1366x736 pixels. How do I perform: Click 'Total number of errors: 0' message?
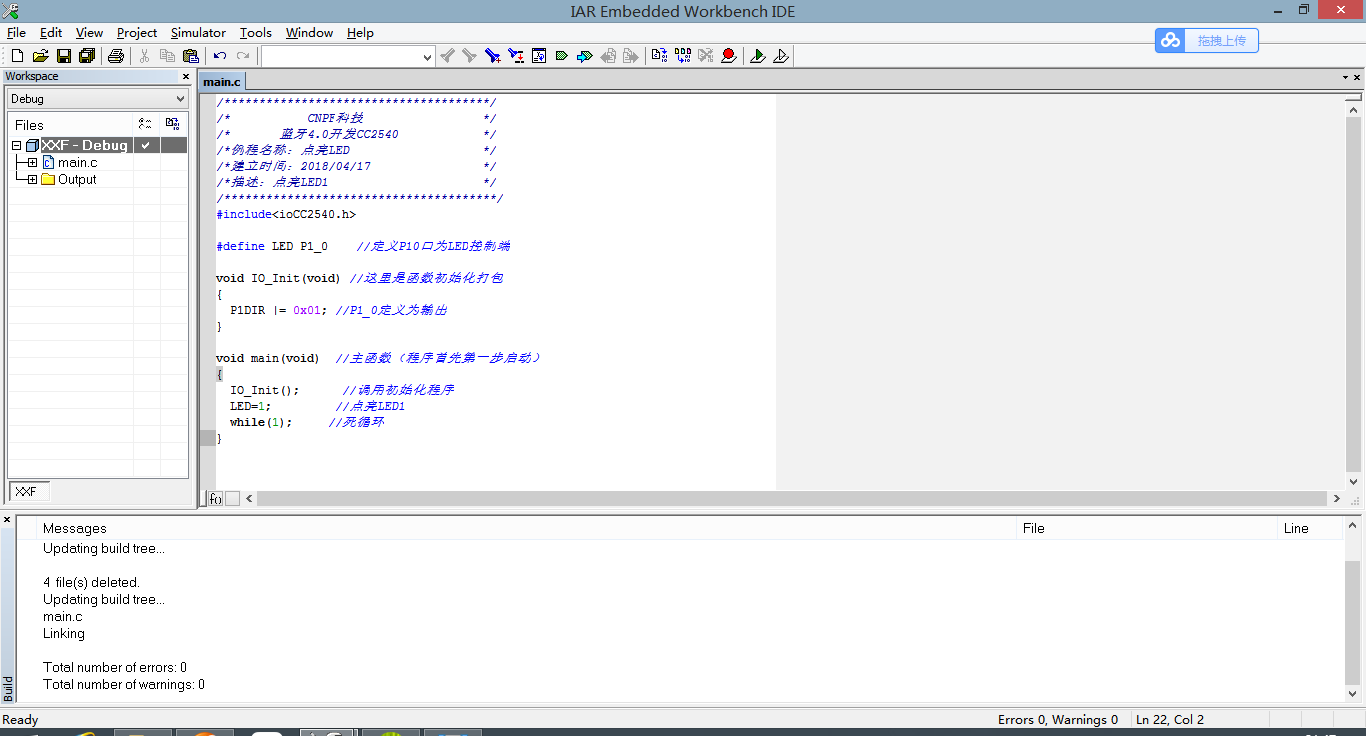pos(115,667)
